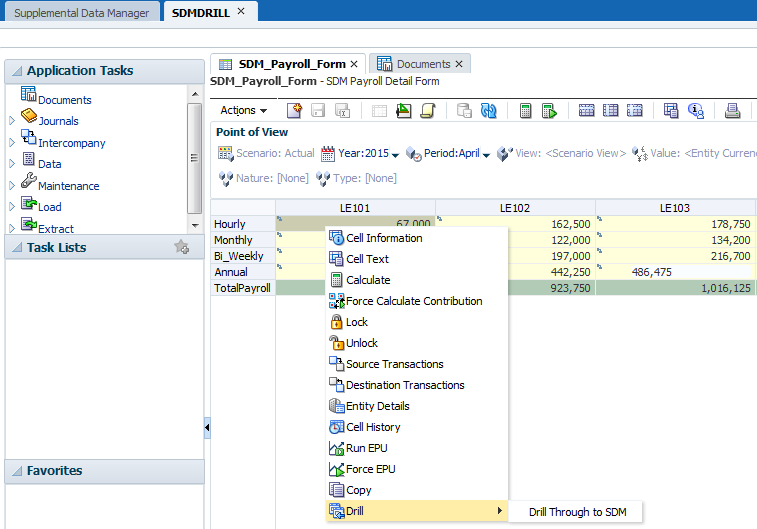Screen dimensions: 757x529
Task: Click the Cell Information toolbar icon
Action: point(696,111)
